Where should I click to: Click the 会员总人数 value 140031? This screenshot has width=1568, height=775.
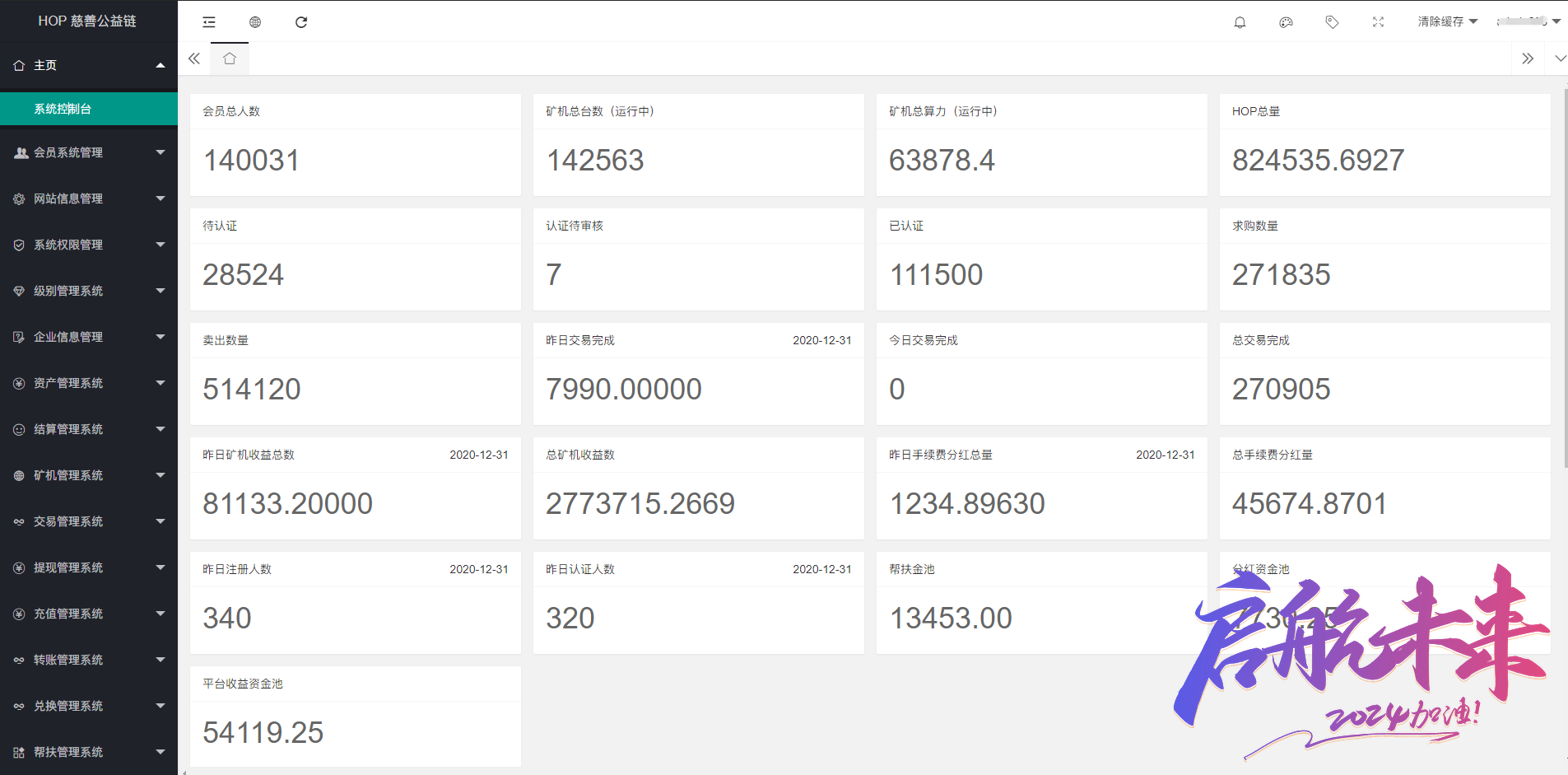(x=251, y=160)
